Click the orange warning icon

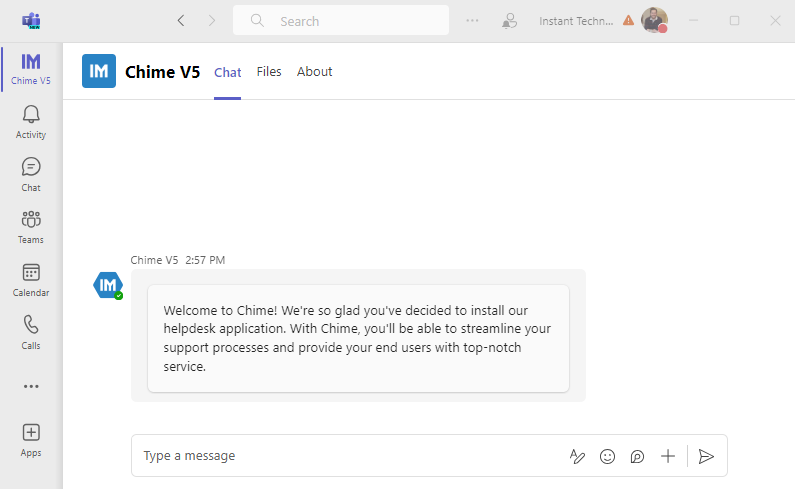coord(628,20)
